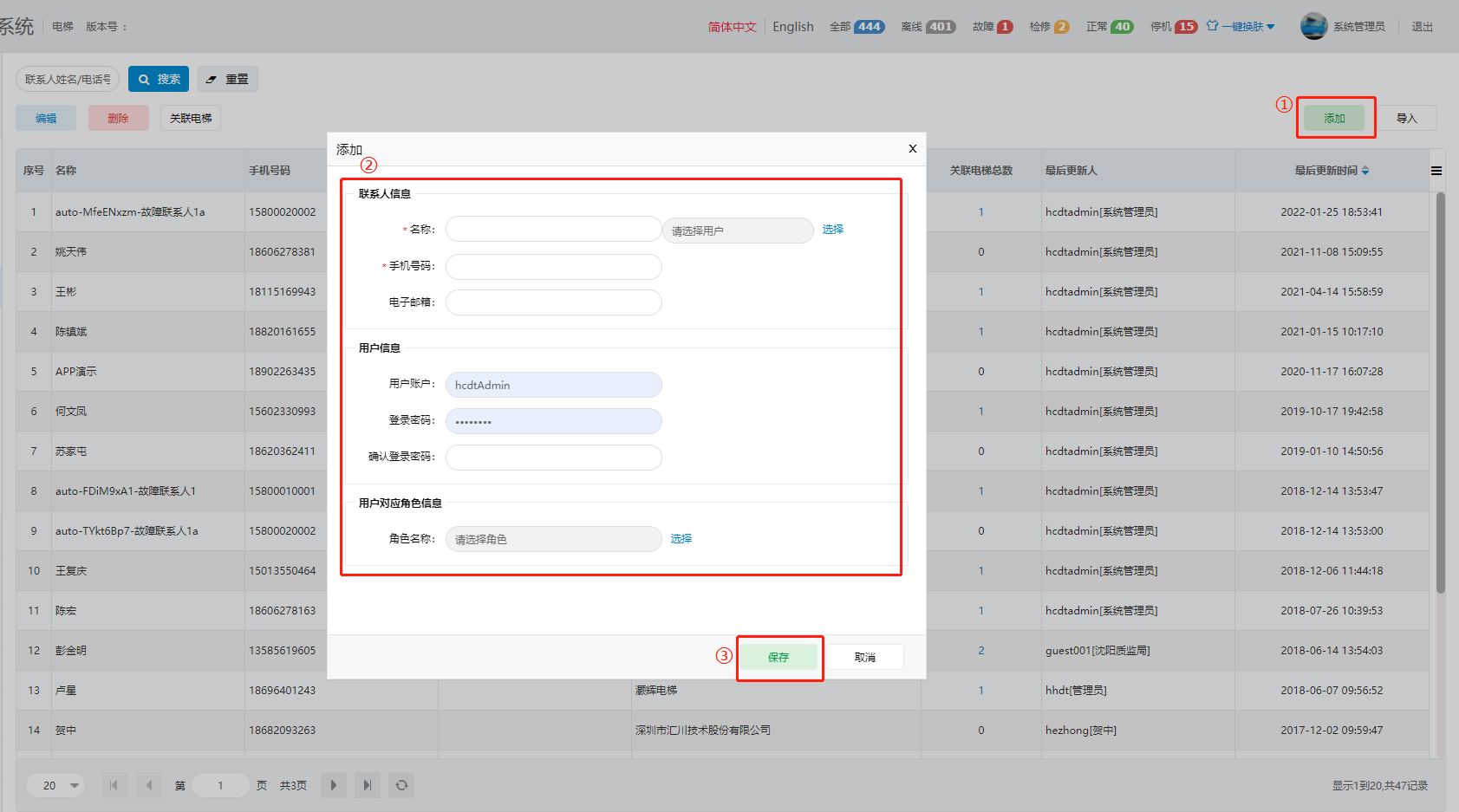The image size is (1459, 812).
Task: Filter elevators by 全部 444
Action: pos(857,27)
